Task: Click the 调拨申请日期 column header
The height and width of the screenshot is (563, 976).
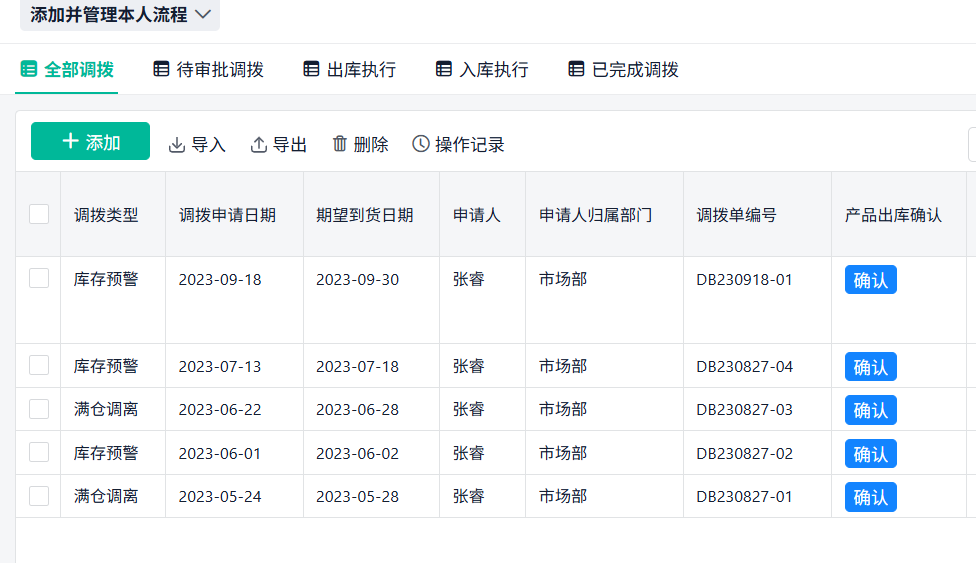Action: pyautogui.click(x=227, y=215)
